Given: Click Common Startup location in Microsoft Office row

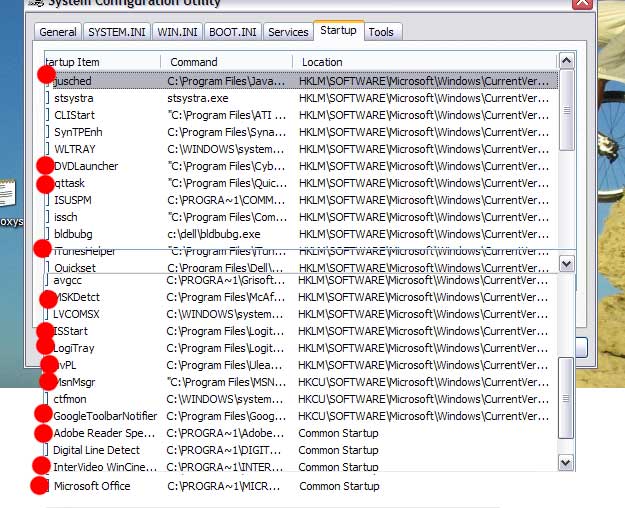Looking at the screenshot, I should tap(340, 486).
